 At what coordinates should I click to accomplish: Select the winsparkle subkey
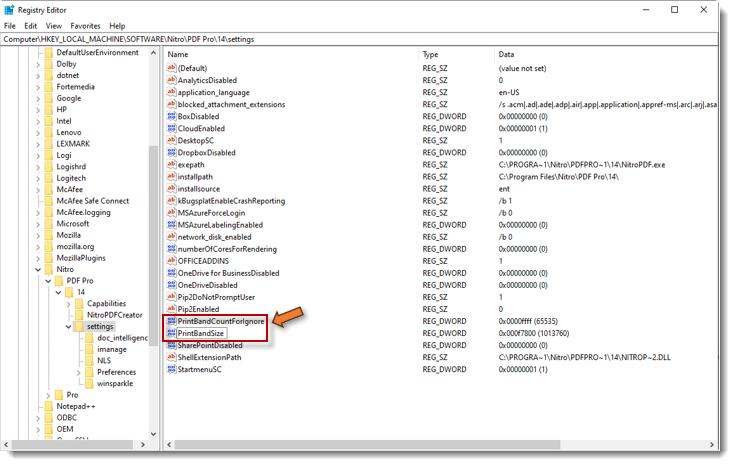tap(115, 383)
